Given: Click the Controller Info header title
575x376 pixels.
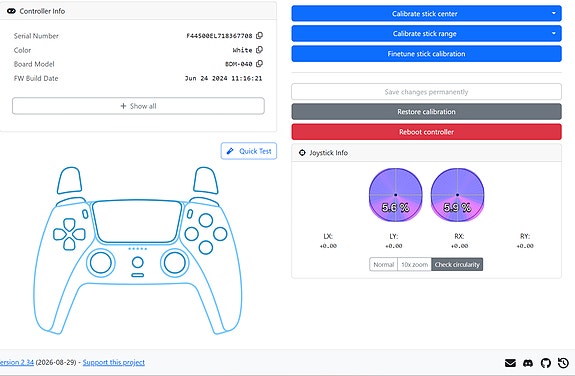Looking at the screenshot, I should point(42,11).
